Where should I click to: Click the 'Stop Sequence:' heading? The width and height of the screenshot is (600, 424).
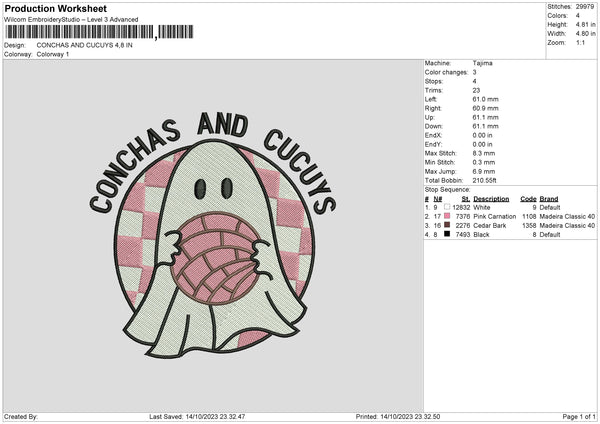tap(447, 189)
